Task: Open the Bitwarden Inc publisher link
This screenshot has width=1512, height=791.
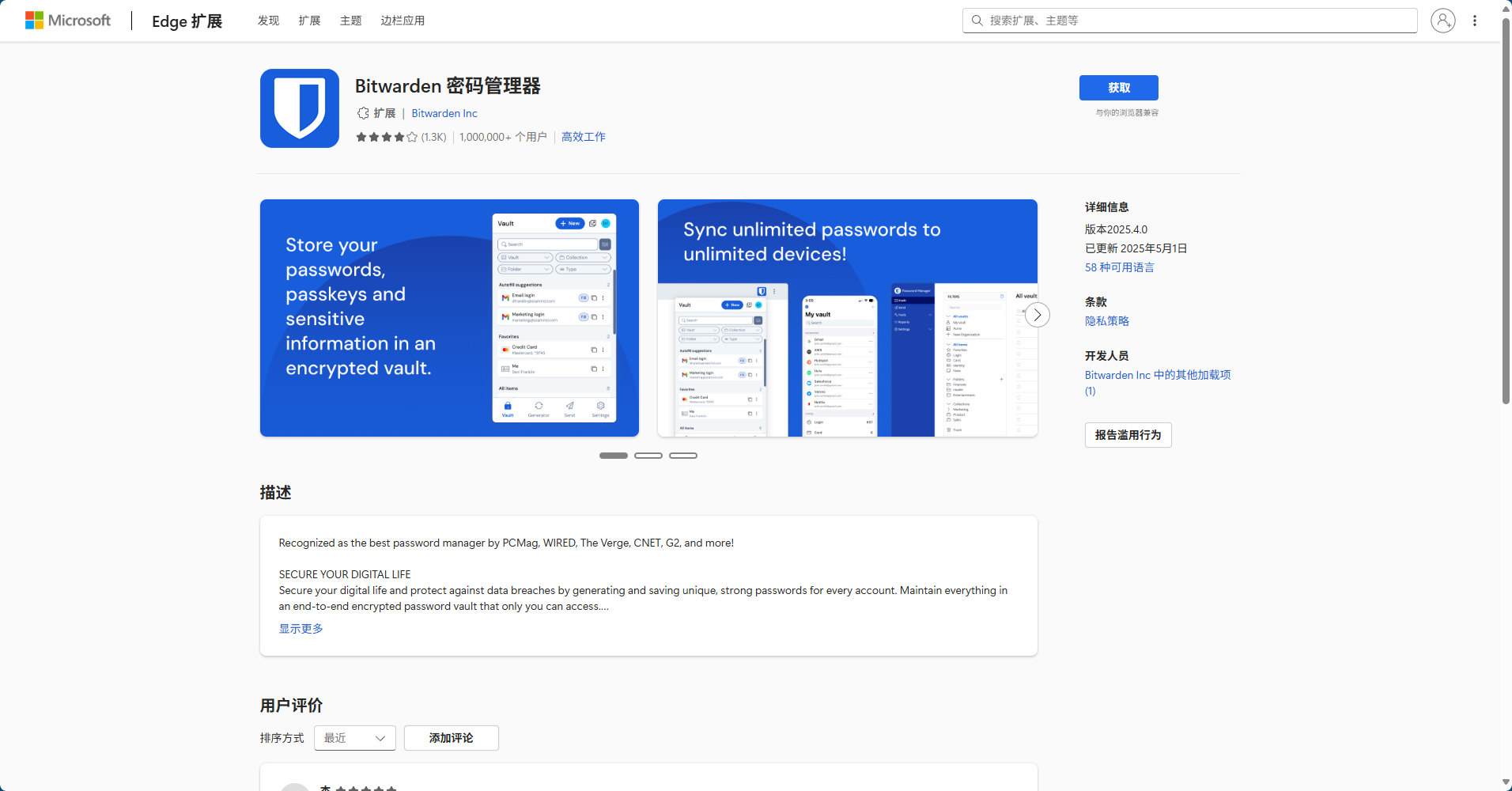Action: click(444, 113)
